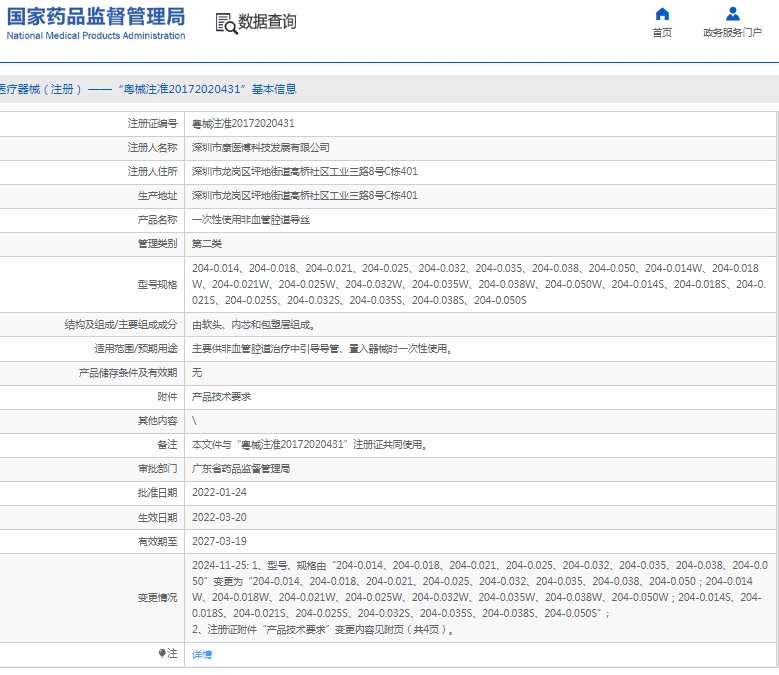The image size is (779, 675).
Task: Click attachment value 产品技术要求
Action: tap(222, 396)
